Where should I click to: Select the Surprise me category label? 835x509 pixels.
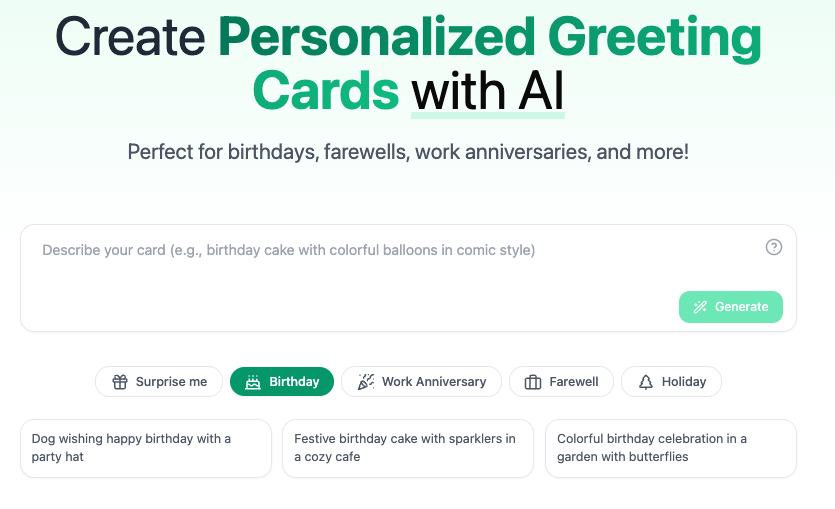tap(171, 381)
